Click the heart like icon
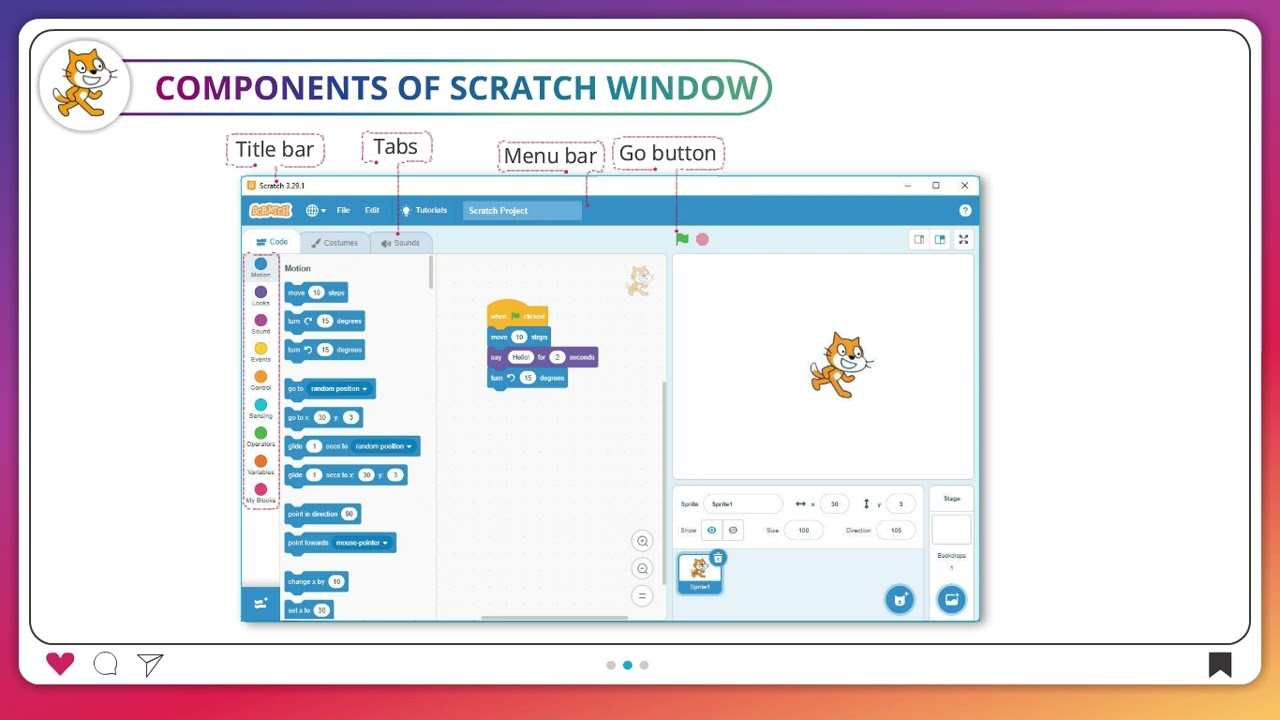 click(60, 664)
